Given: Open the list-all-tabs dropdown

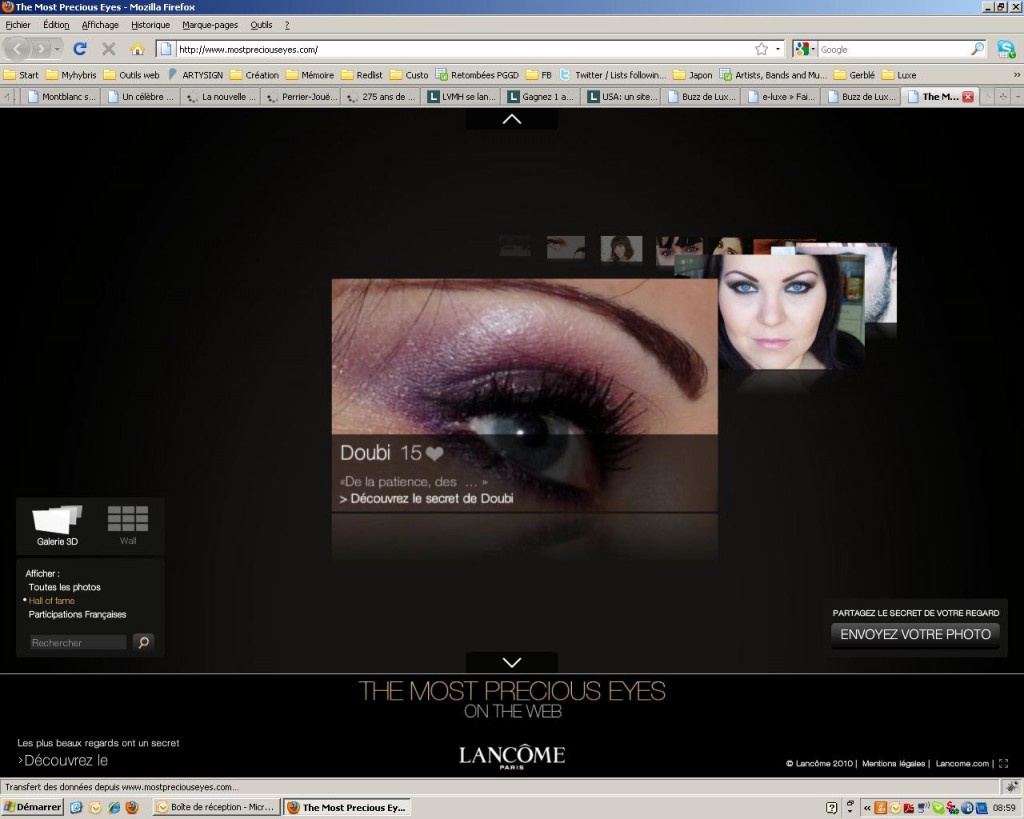Looking at the screenshot, I should pyautogui.click(x=1017, y=97).
